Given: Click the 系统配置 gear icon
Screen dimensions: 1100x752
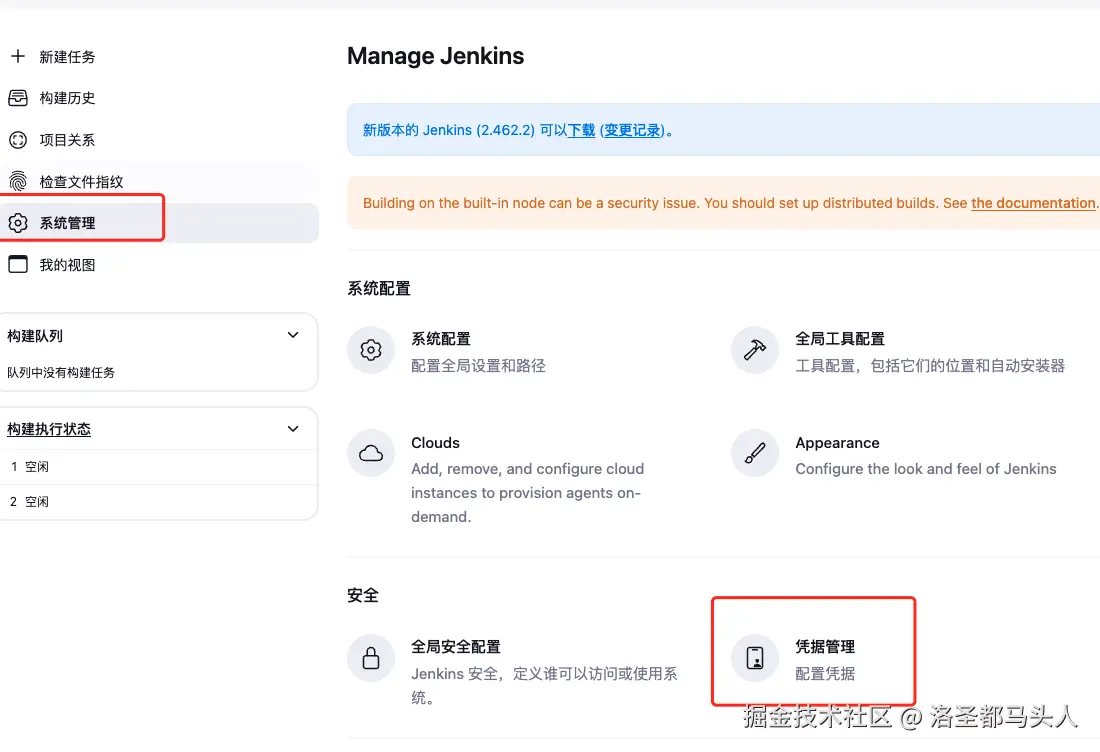Looking at the screenshot, I should point(371,349).
